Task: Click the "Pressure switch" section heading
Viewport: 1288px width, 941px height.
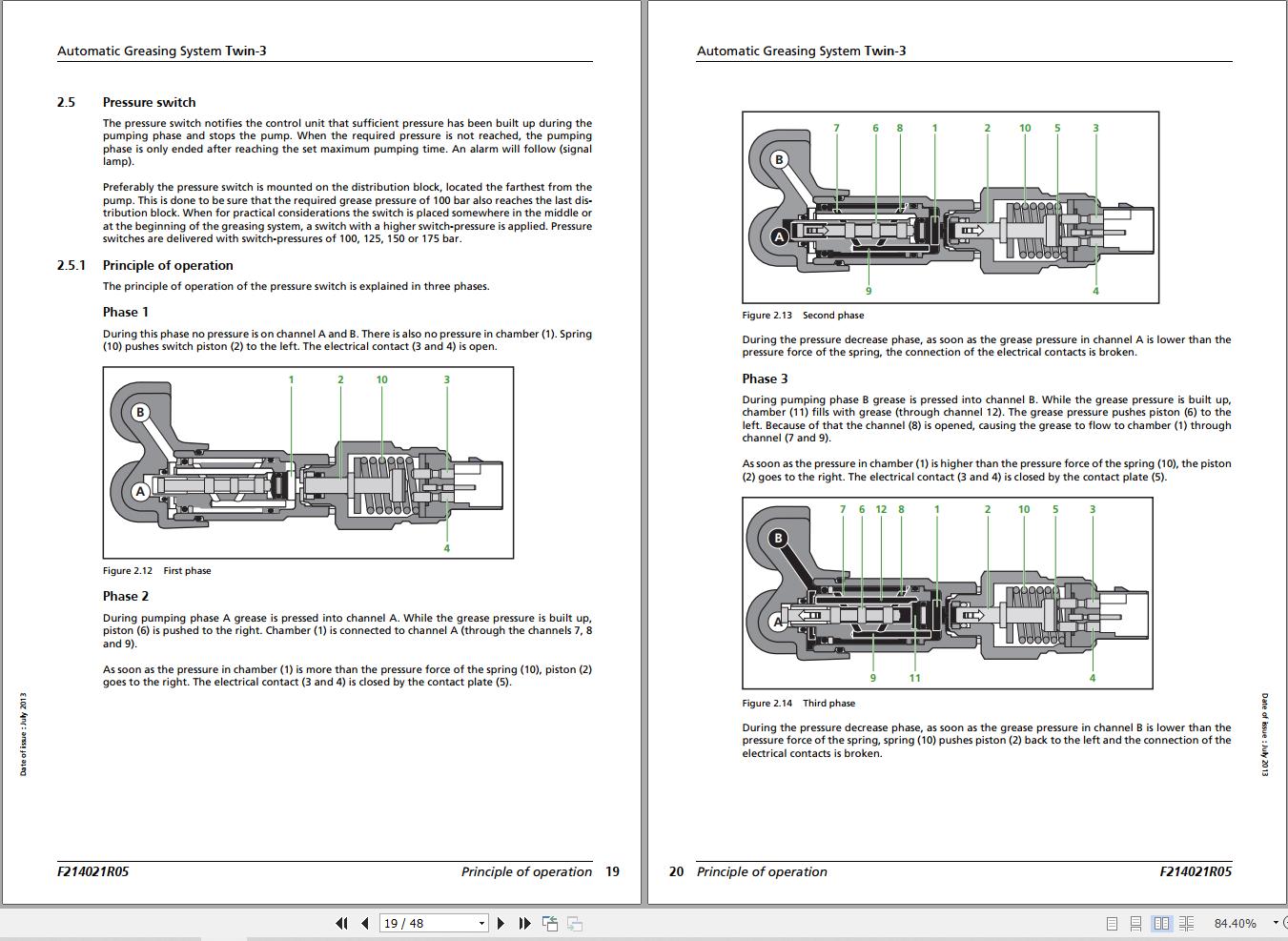Action: (x=149, y=102)
